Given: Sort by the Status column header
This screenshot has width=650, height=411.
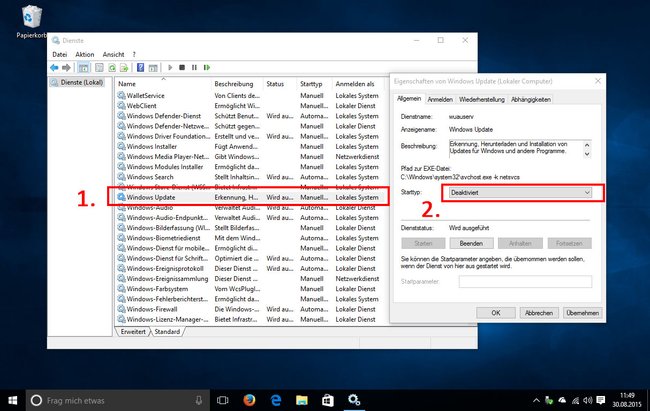Looking at the screenshot, I should pos(280,84).
